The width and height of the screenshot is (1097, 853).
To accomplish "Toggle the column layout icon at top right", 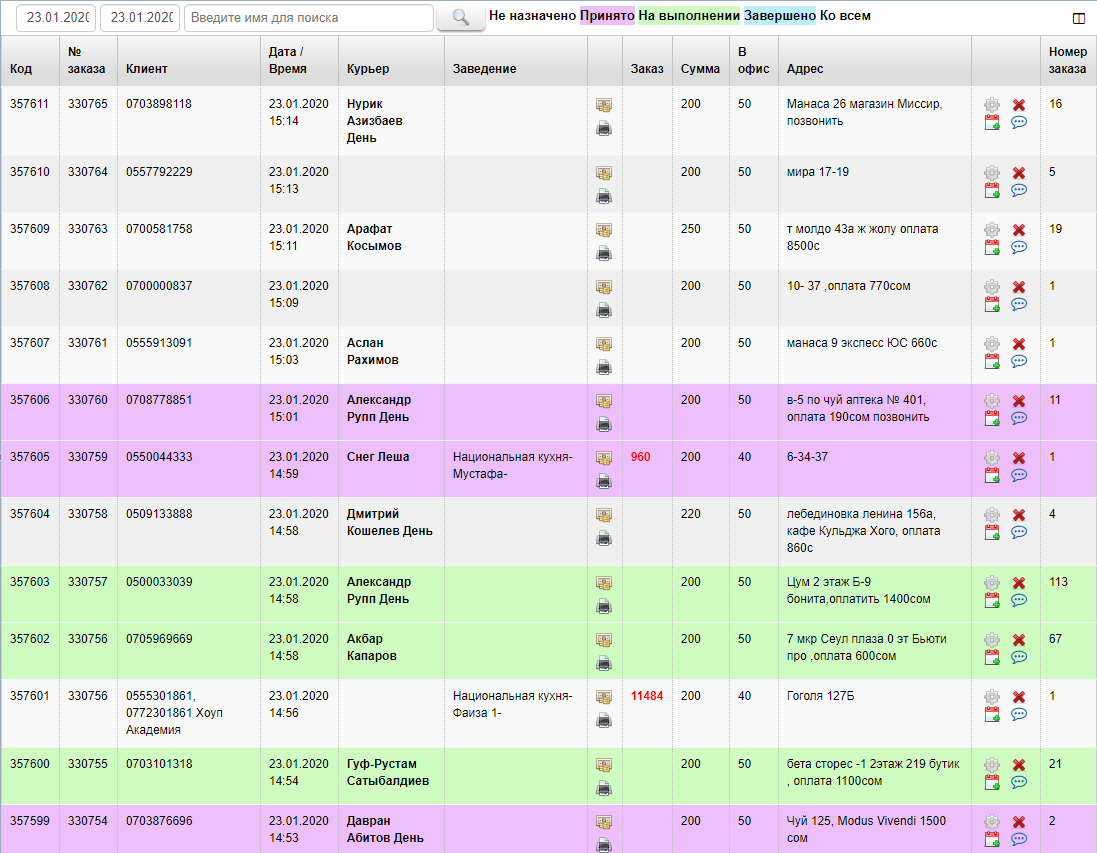I will point(1079,18).
